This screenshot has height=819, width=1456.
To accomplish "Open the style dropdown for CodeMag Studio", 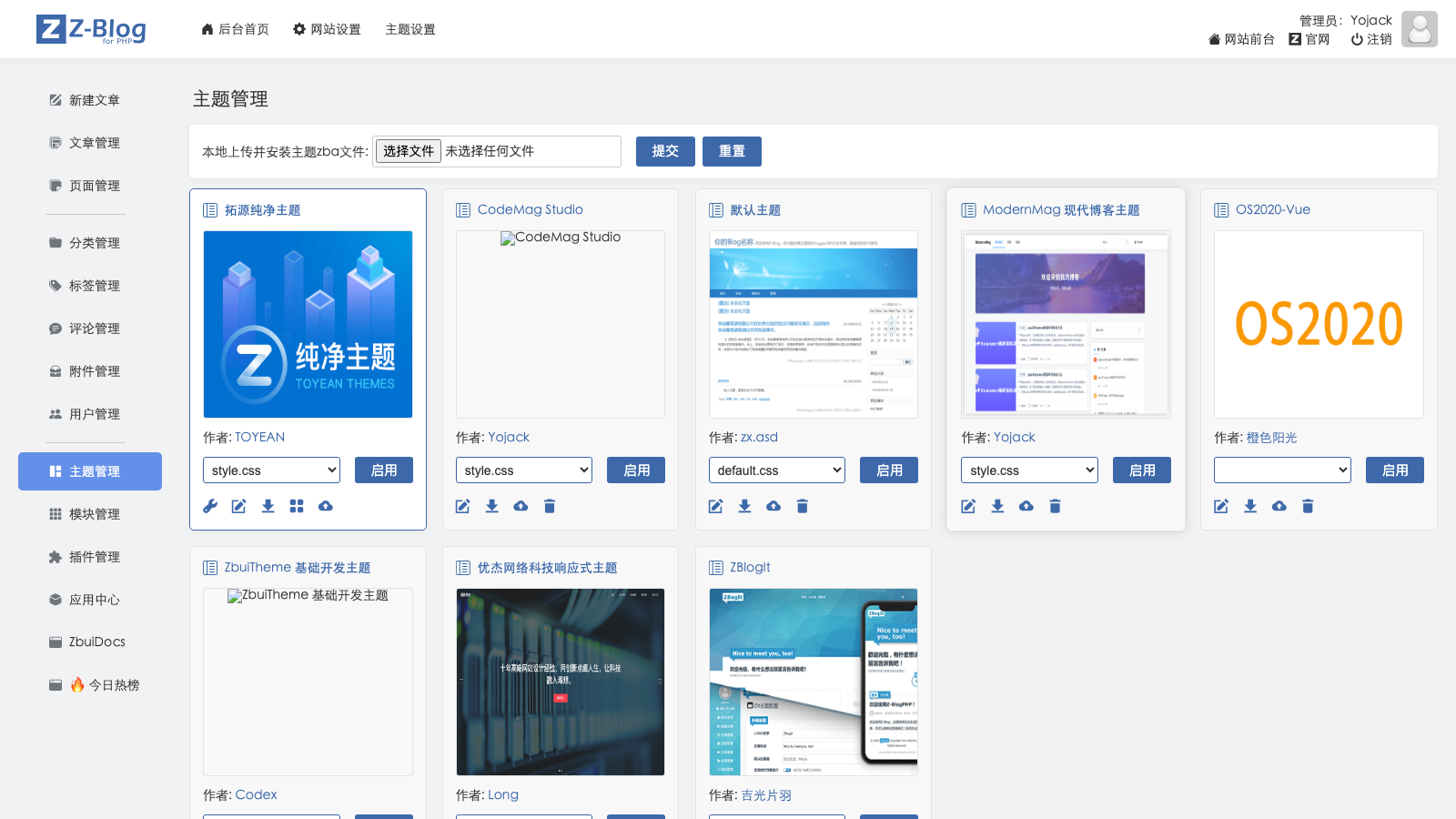I will (524, 470).
